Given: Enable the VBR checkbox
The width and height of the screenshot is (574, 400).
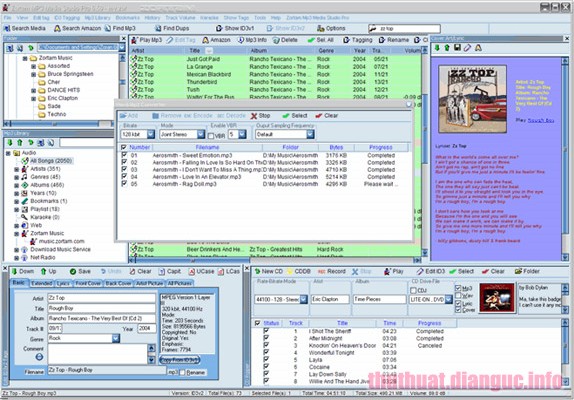Looking at the screenshot, I should point(211,136).
